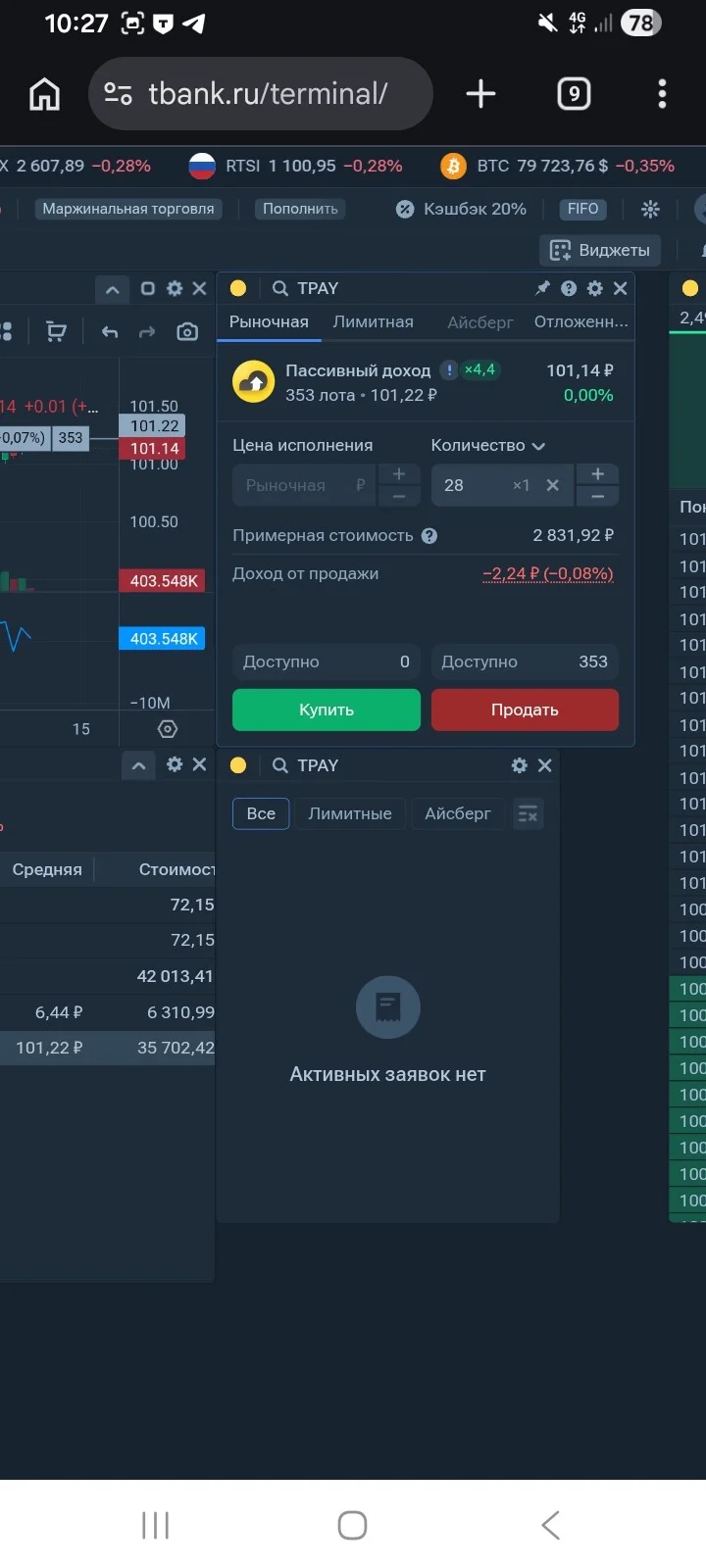Open the Кэшбэк 20% offer
This screenshot has height=1568, width=706.
click(x=461, y=209)
